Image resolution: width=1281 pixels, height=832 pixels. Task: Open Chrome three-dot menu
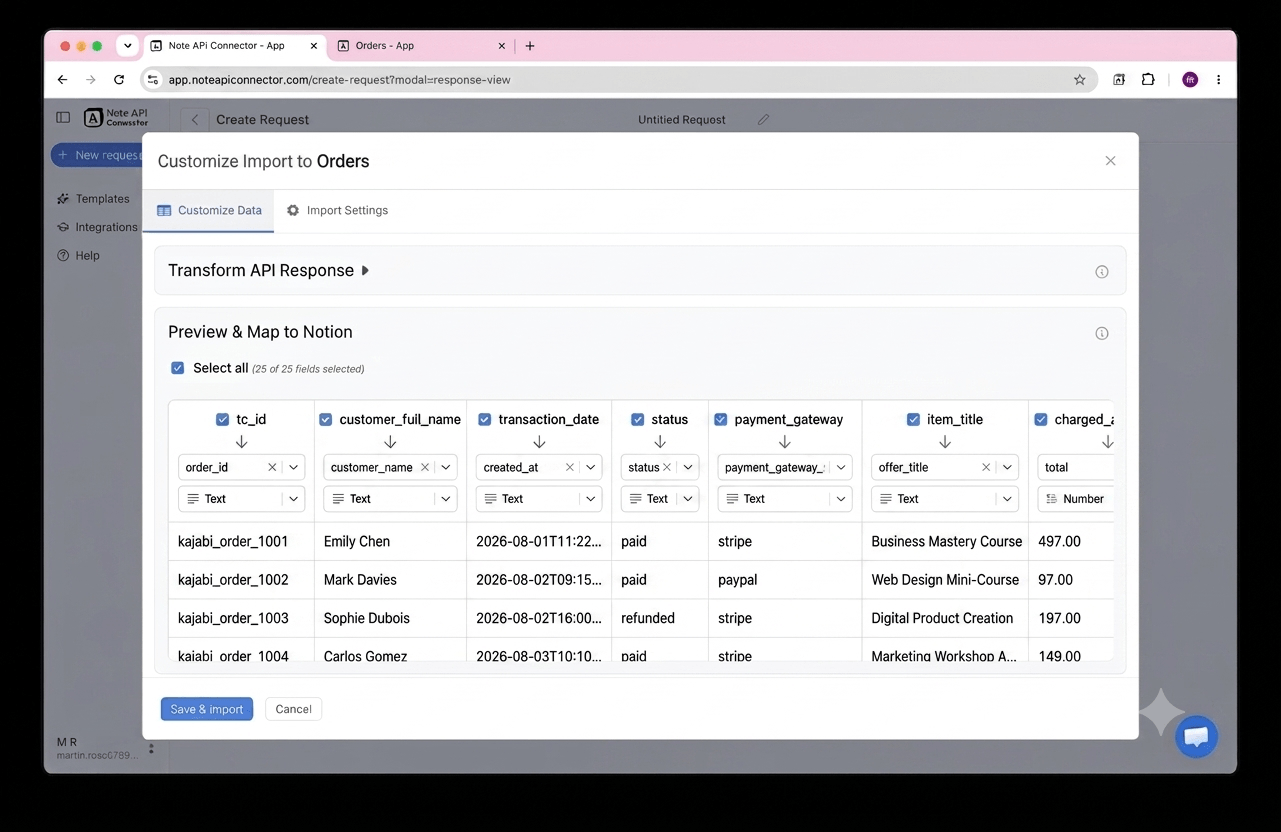[x=1218, y=80]
